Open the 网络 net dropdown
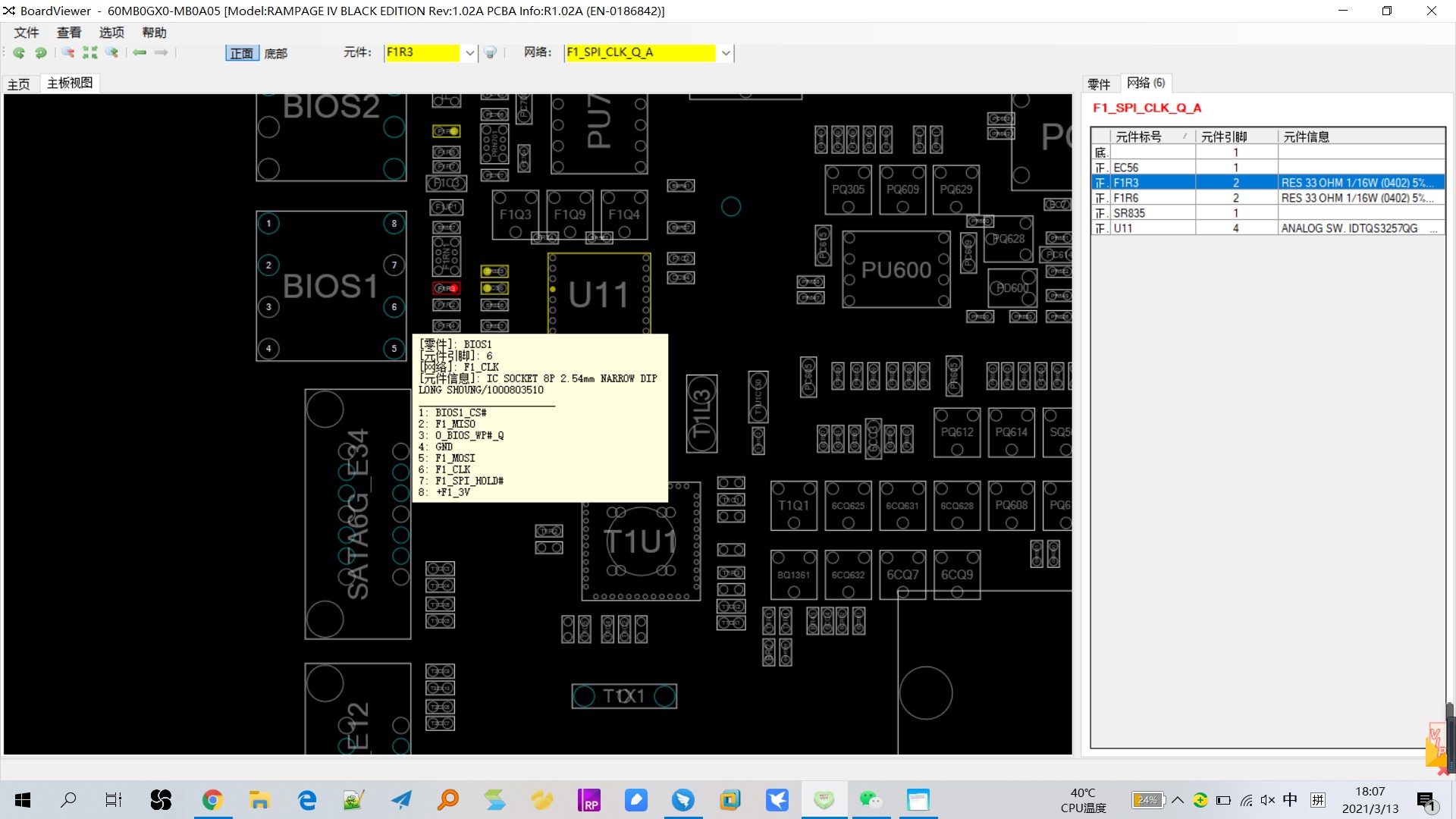The height and width of the screenshot is (819, 1456). tap(726, 52)
